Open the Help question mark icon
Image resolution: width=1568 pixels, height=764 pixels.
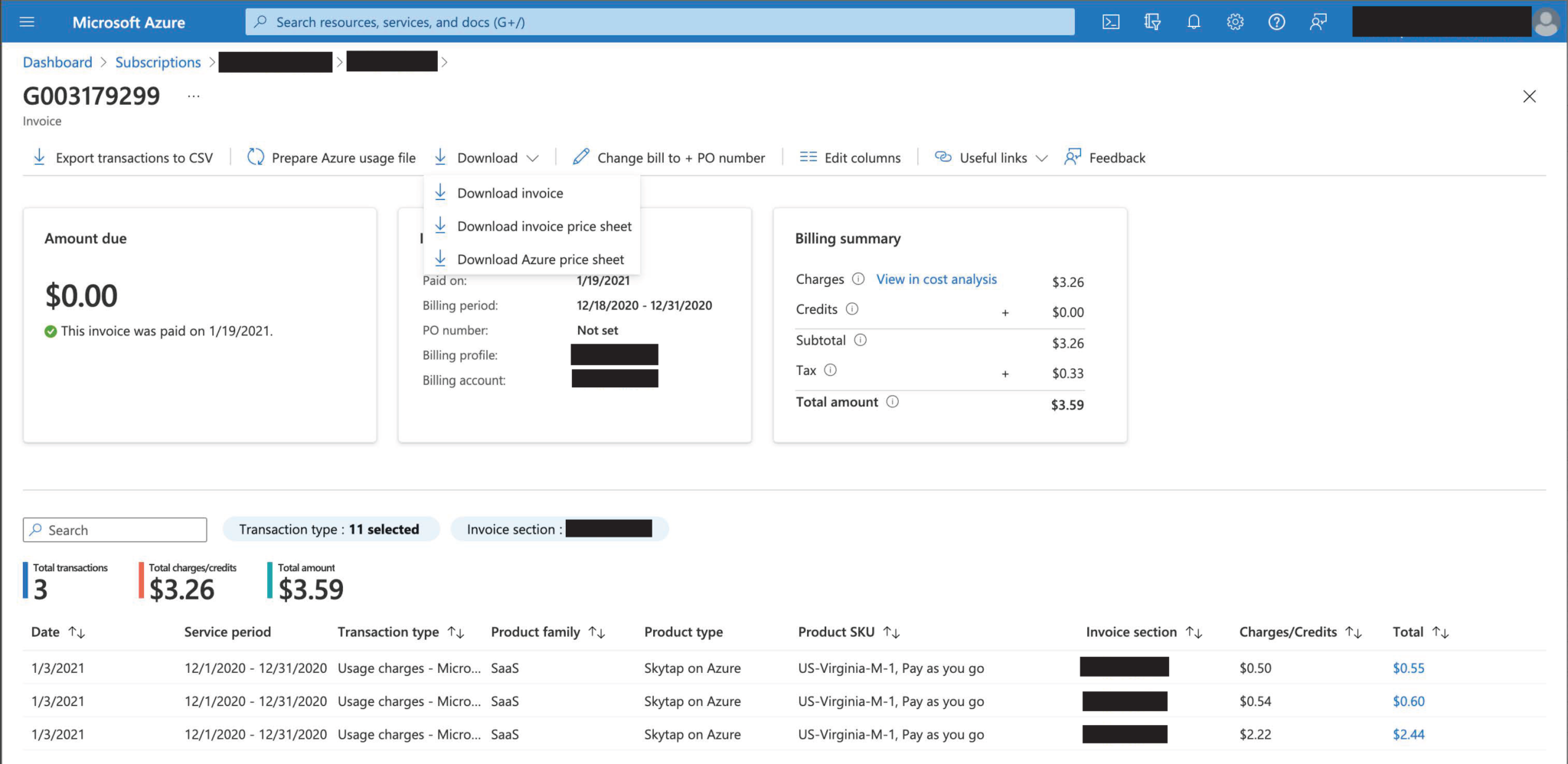coord(1276,21)
